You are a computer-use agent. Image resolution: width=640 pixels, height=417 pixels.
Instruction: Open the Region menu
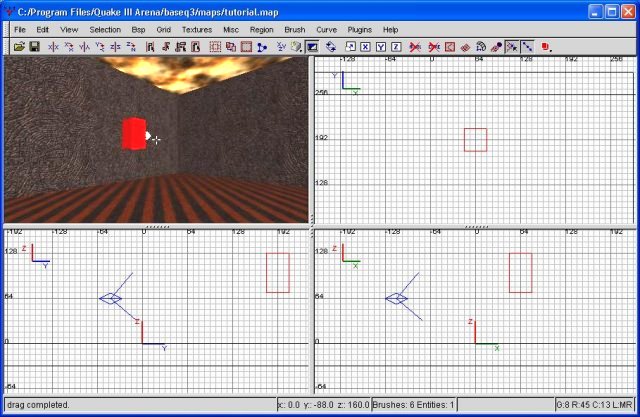tap(262, 30)
